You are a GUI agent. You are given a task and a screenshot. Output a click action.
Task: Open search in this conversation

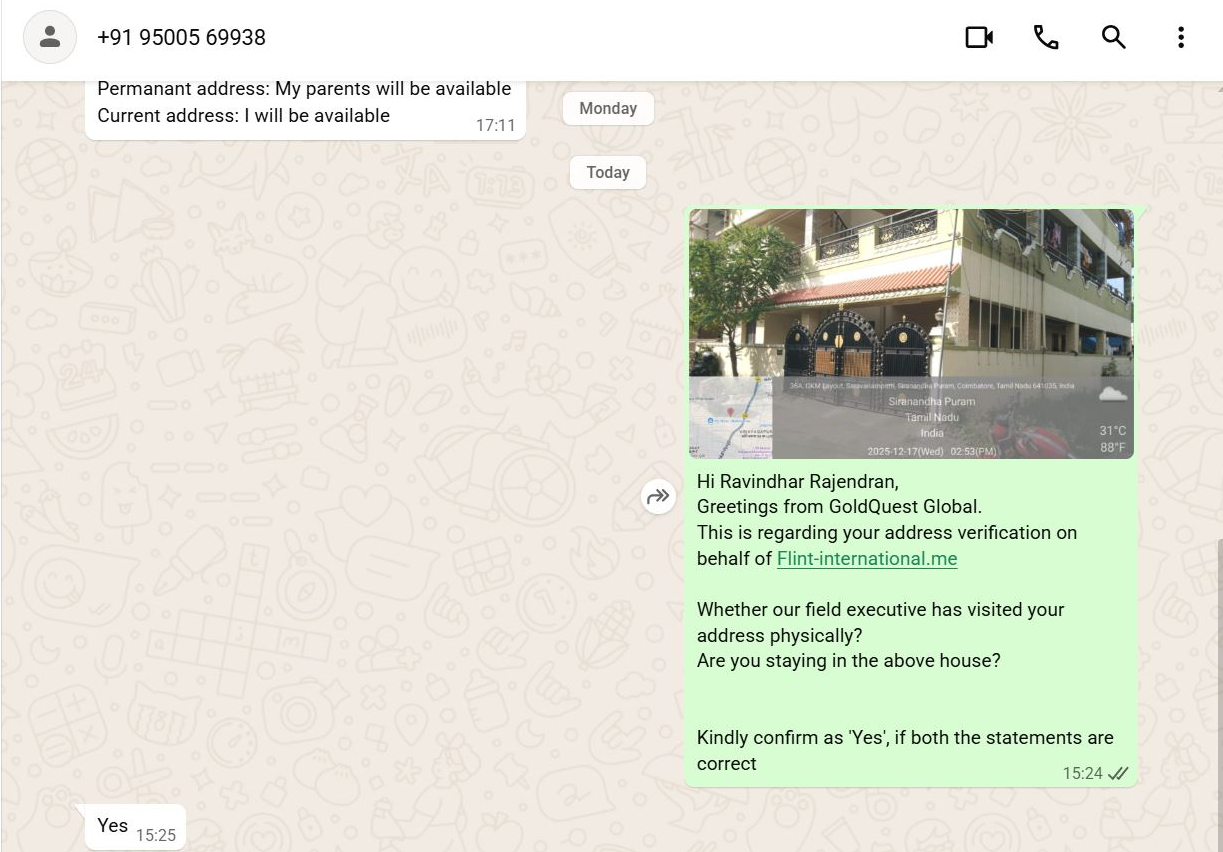point(1113,38)
